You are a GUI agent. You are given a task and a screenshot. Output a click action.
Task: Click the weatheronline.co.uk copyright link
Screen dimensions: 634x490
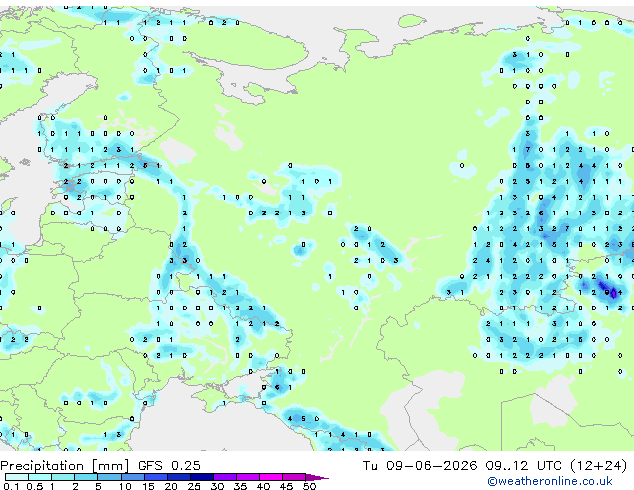point(550,481)
